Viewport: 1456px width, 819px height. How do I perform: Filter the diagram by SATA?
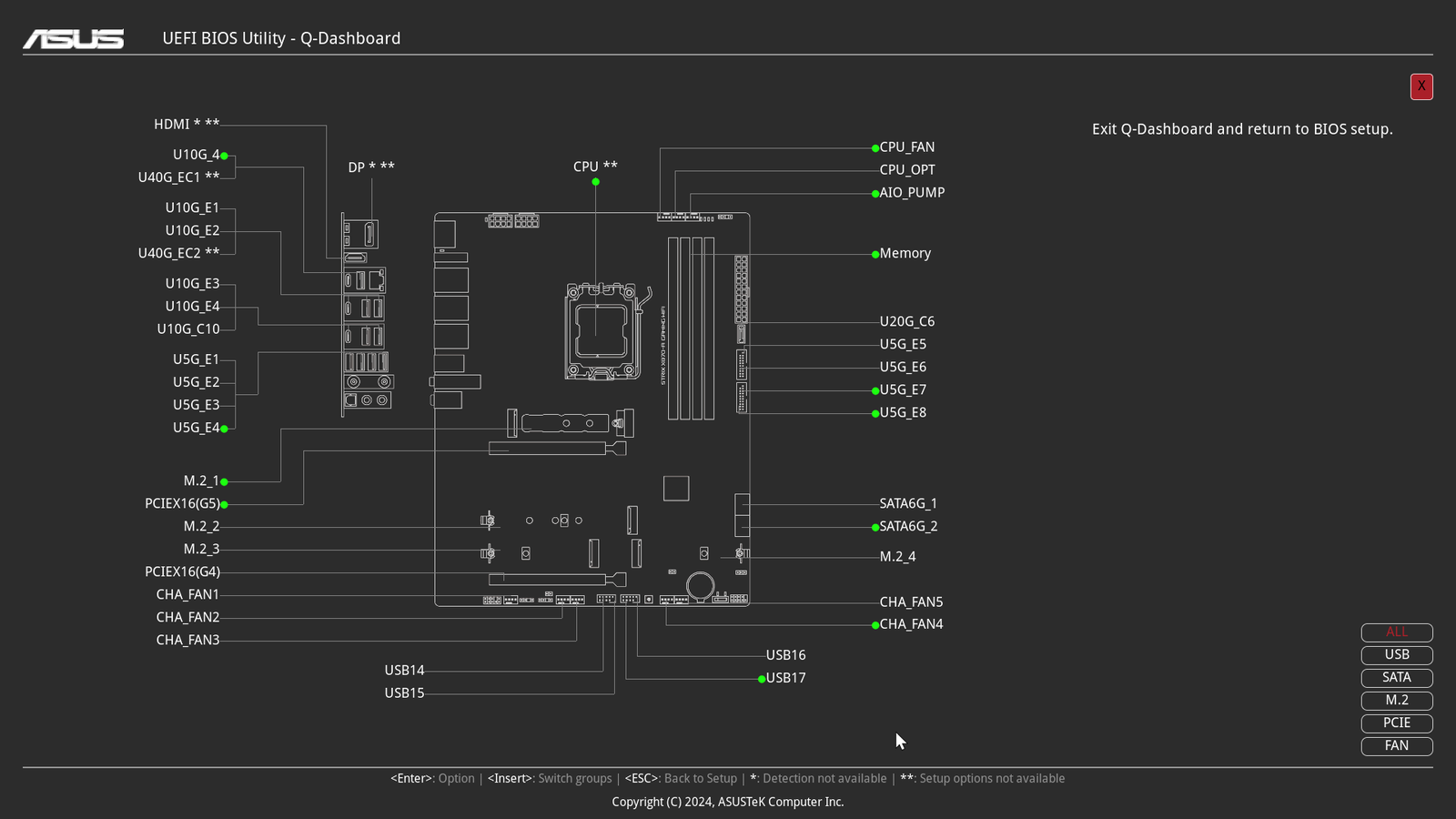(x=1397, y=678)
